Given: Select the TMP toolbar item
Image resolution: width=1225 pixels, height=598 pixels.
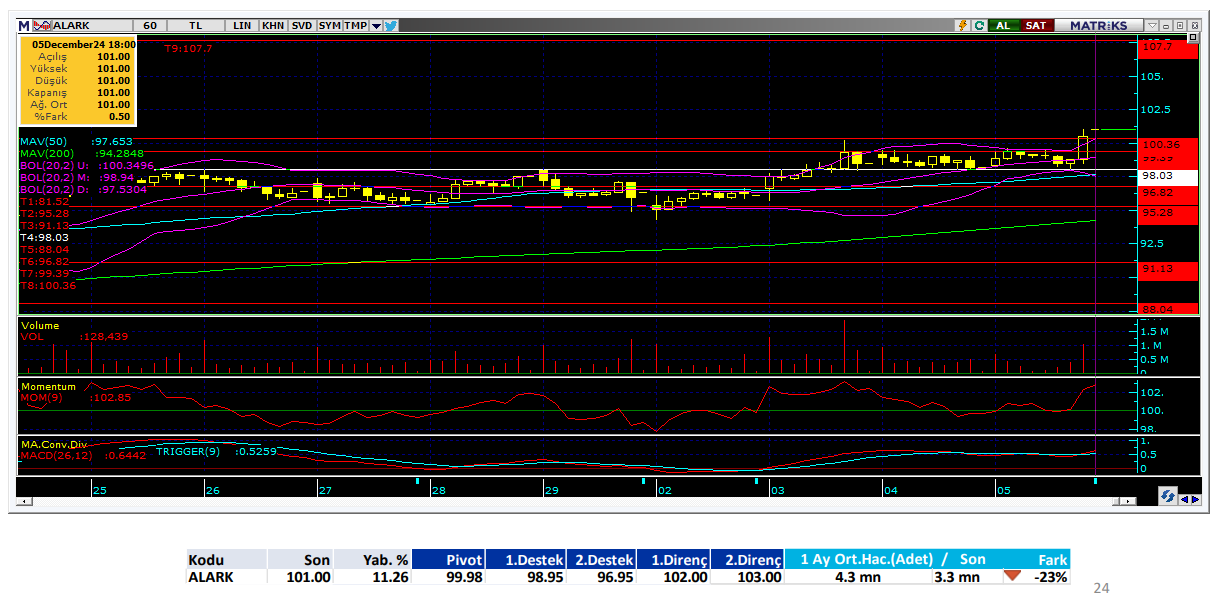Looking at the screenshot, I should click(x=355, y=25).
